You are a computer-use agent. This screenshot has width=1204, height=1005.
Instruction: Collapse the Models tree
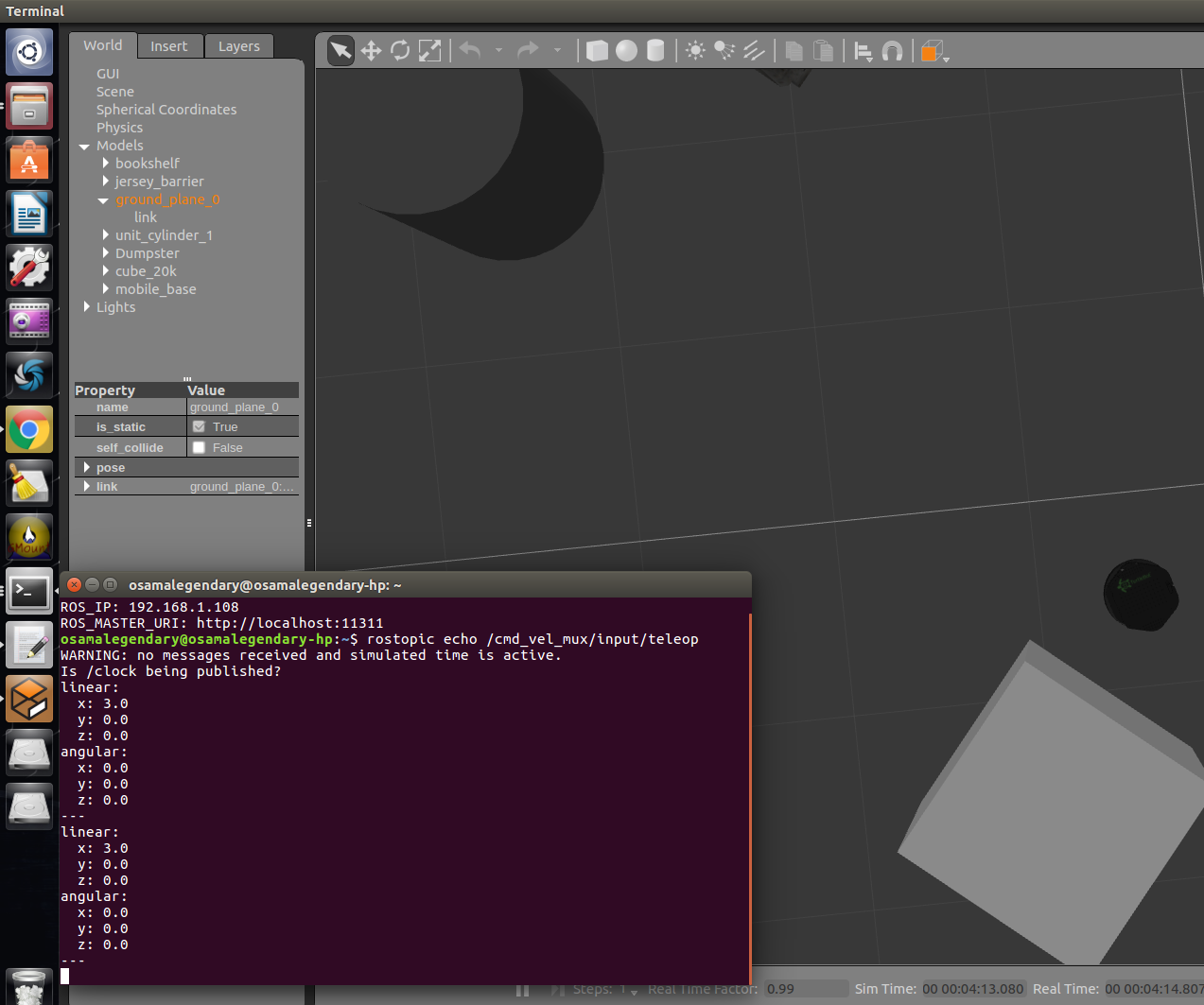pyautogui.click(x=84, y=145)
